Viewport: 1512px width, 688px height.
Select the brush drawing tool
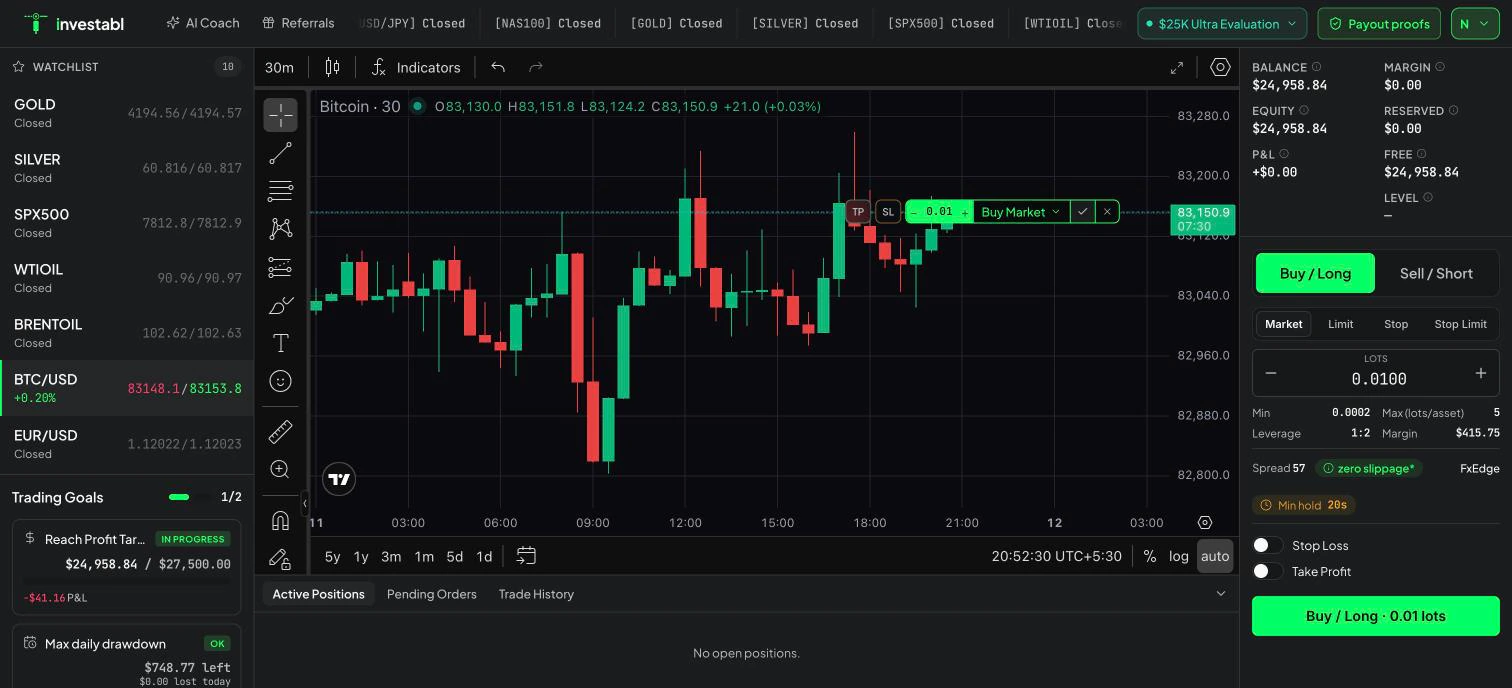[x=280, y=305]
